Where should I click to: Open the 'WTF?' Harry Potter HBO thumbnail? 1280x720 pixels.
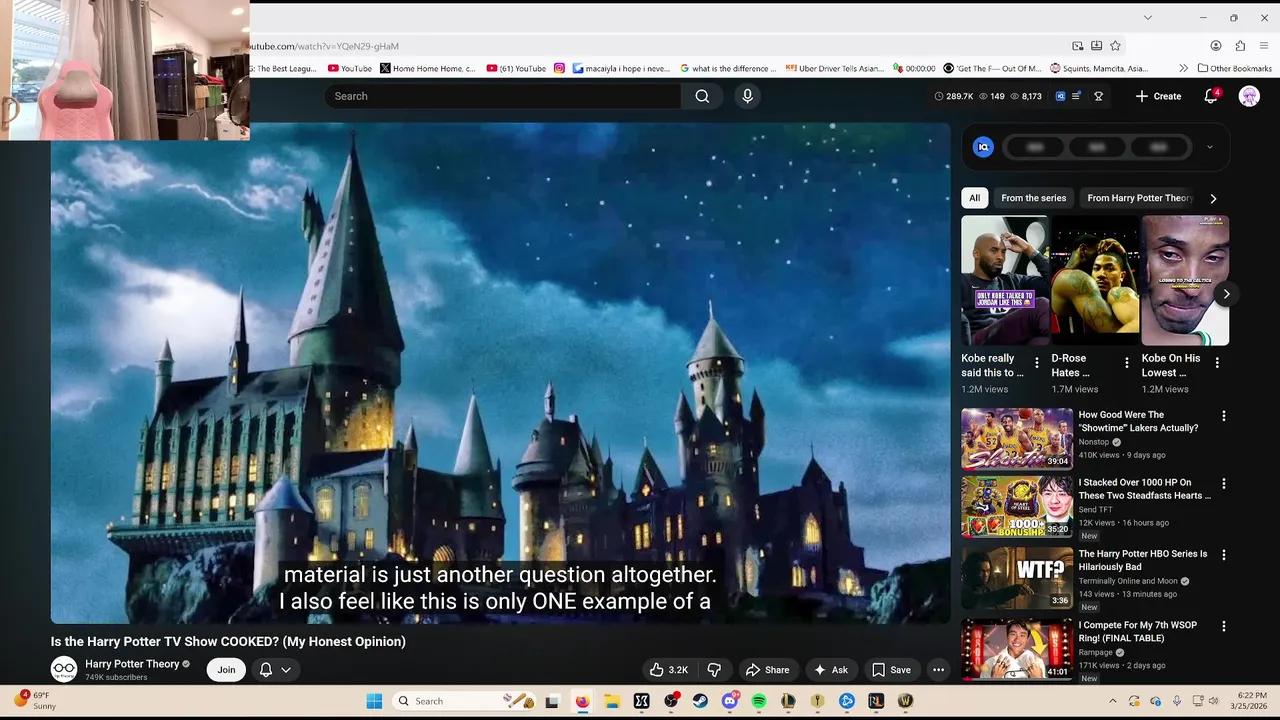point(1017,577)
